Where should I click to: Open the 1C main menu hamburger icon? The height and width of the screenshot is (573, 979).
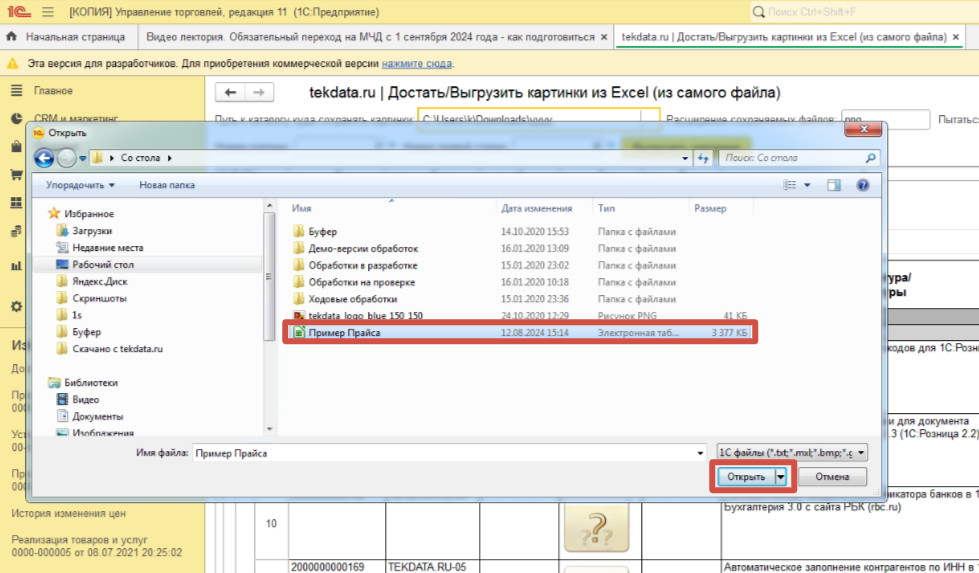[x=47, y=12]
